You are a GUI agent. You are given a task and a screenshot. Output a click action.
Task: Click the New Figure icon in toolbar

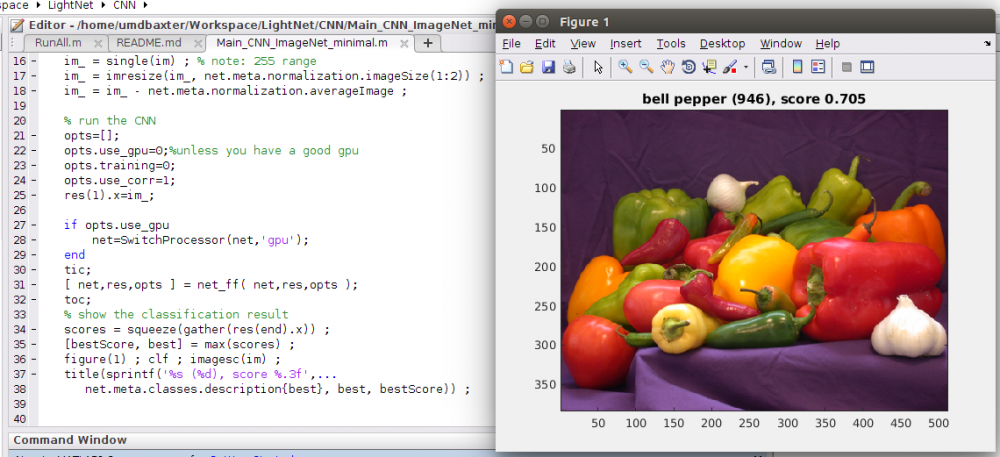tap(506, 67)
